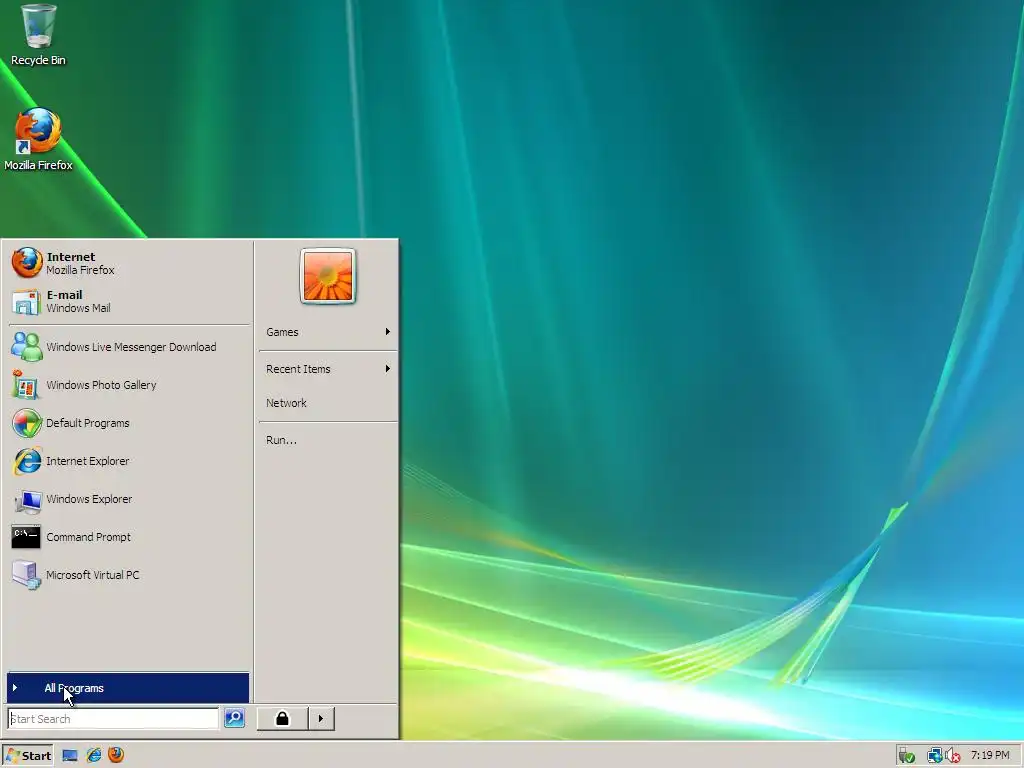Viewport: 1024px width, 768px height.
Task: Expand the Games submenu
Action: coord(328,332)
